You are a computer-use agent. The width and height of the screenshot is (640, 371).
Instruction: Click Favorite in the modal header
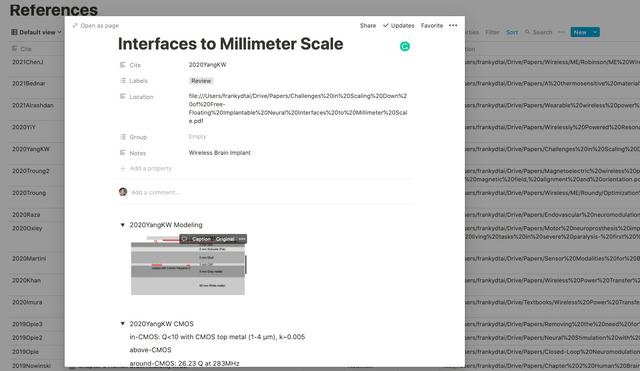coord(432,25)
